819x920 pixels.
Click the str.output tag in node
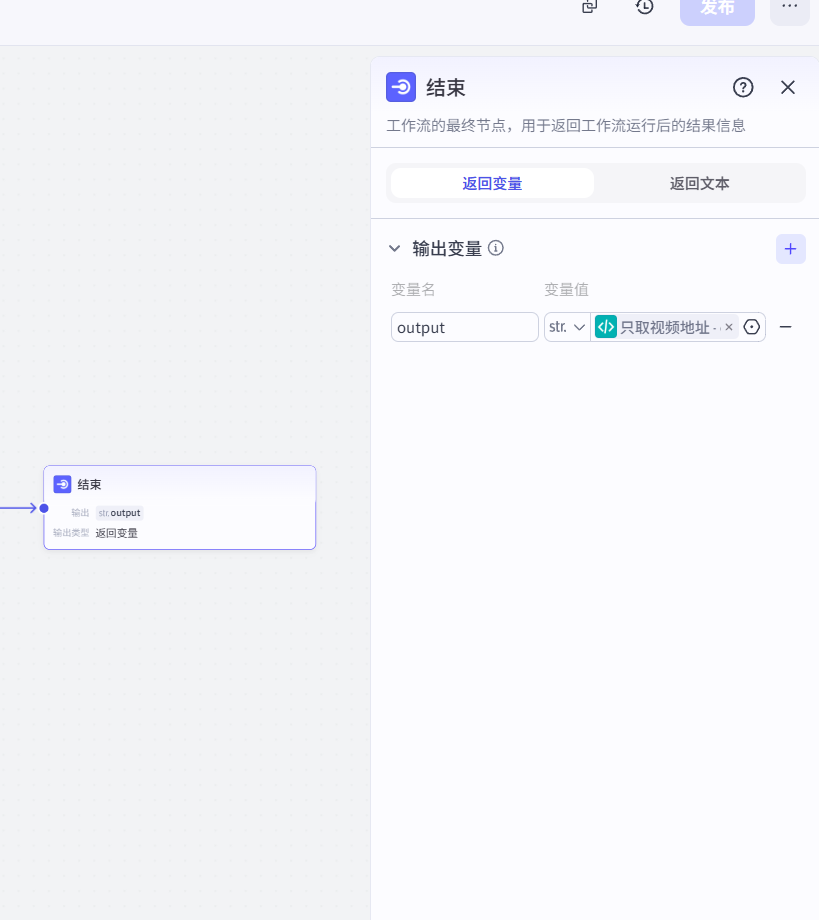120,513
